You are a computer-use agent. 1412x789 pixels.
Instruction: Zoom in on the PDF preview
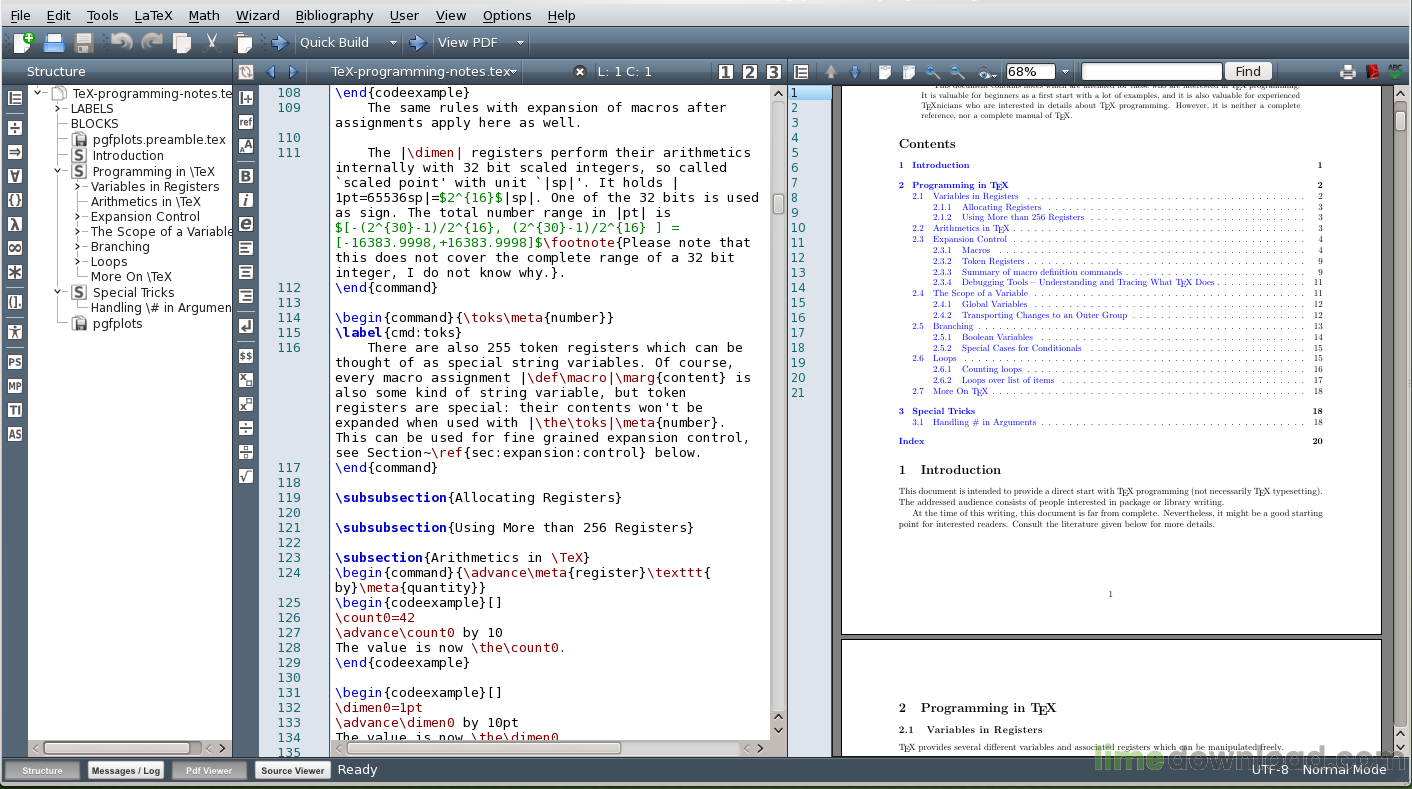click(x=933, y=72)
